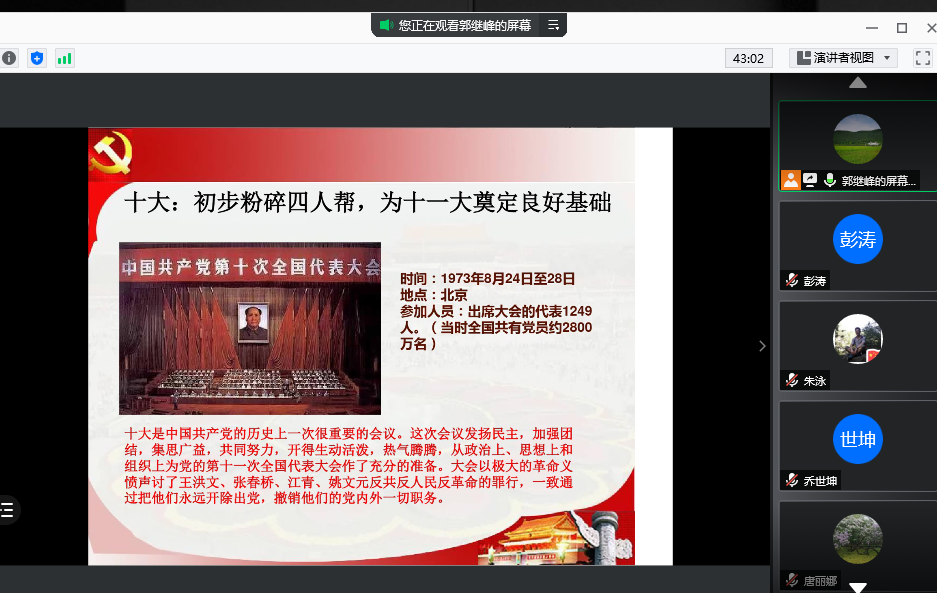Select 彭涛's blue avatar tile
Image resolution: width=937 pixels, height=593 pixels.
(857, 240)
